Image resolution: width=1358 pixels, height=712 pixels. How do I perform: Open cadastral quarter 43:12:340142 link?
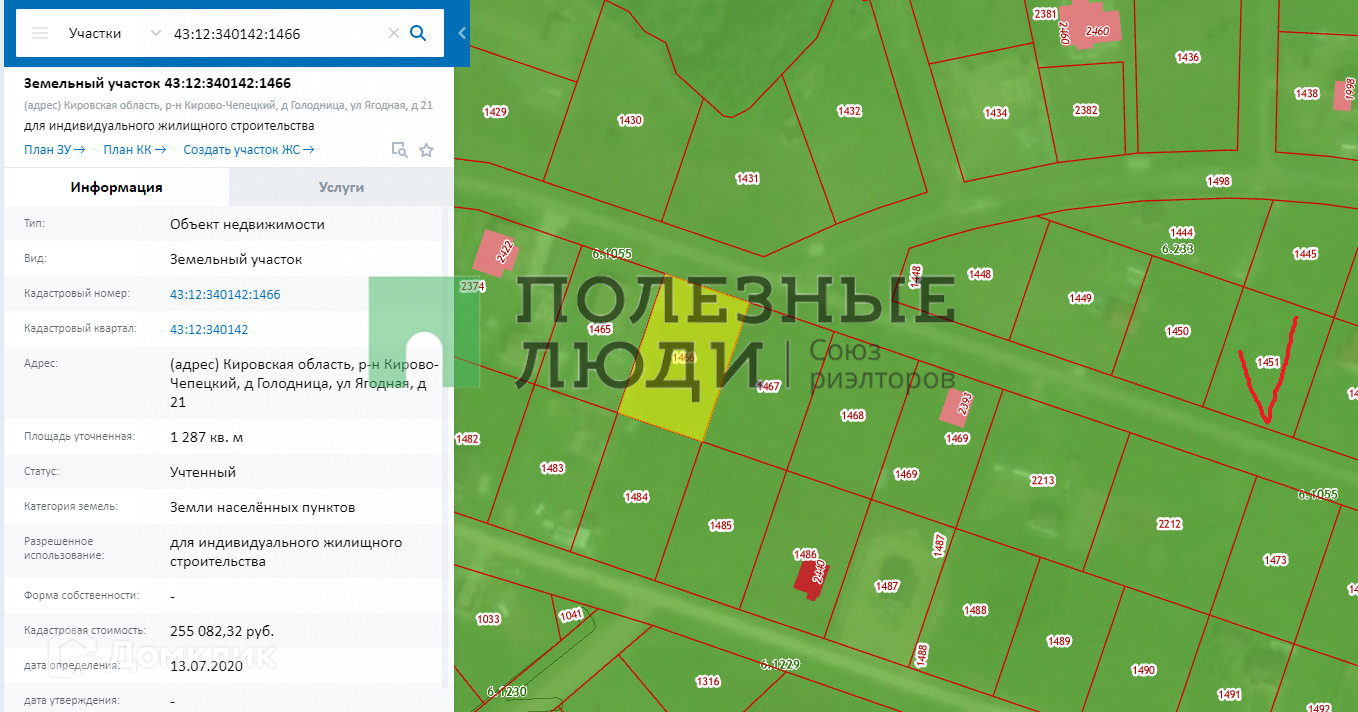[x=209, y=329]
